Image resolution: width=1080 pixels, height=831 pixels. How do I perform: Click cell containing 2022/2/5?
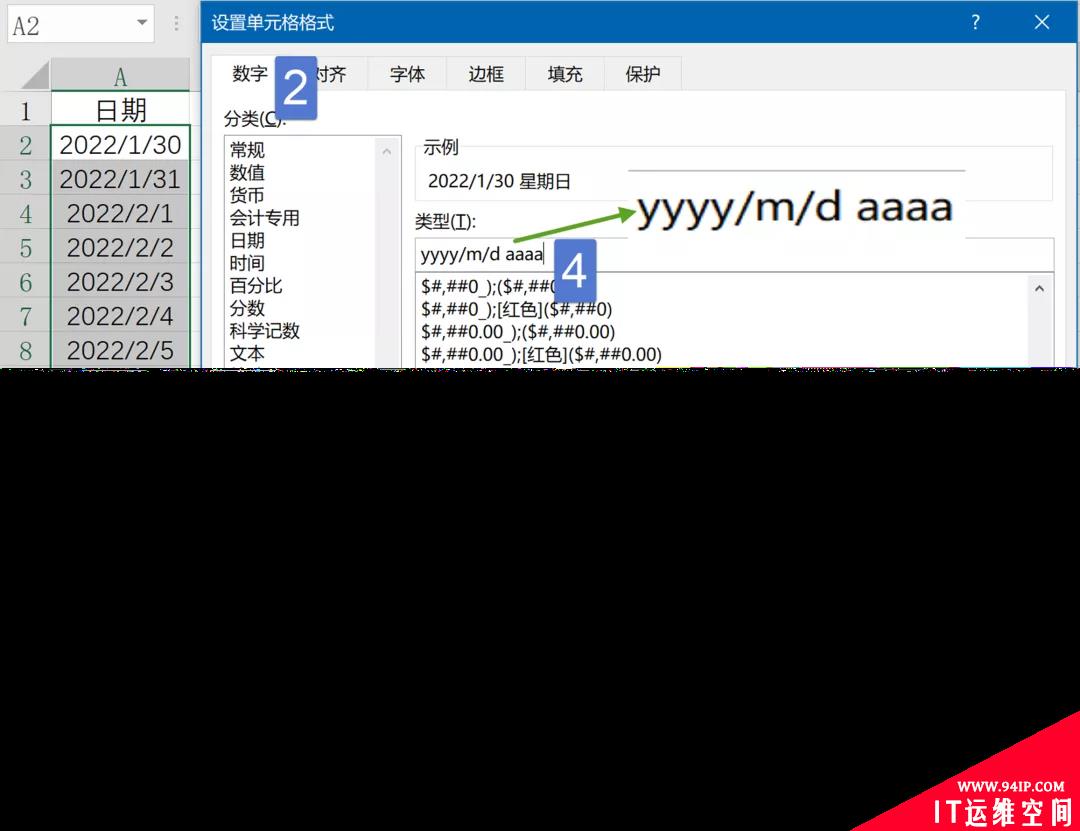click(x=120, y=350)
